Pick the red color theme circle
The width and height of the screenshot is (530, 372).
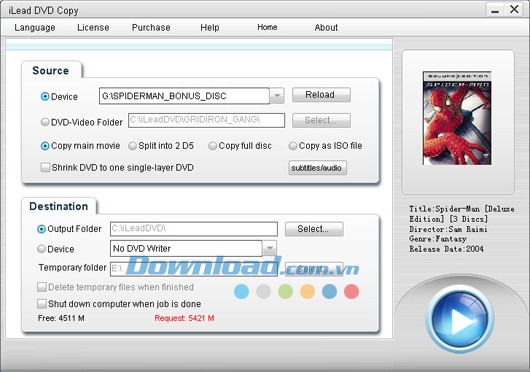click(x=351, y=291)
